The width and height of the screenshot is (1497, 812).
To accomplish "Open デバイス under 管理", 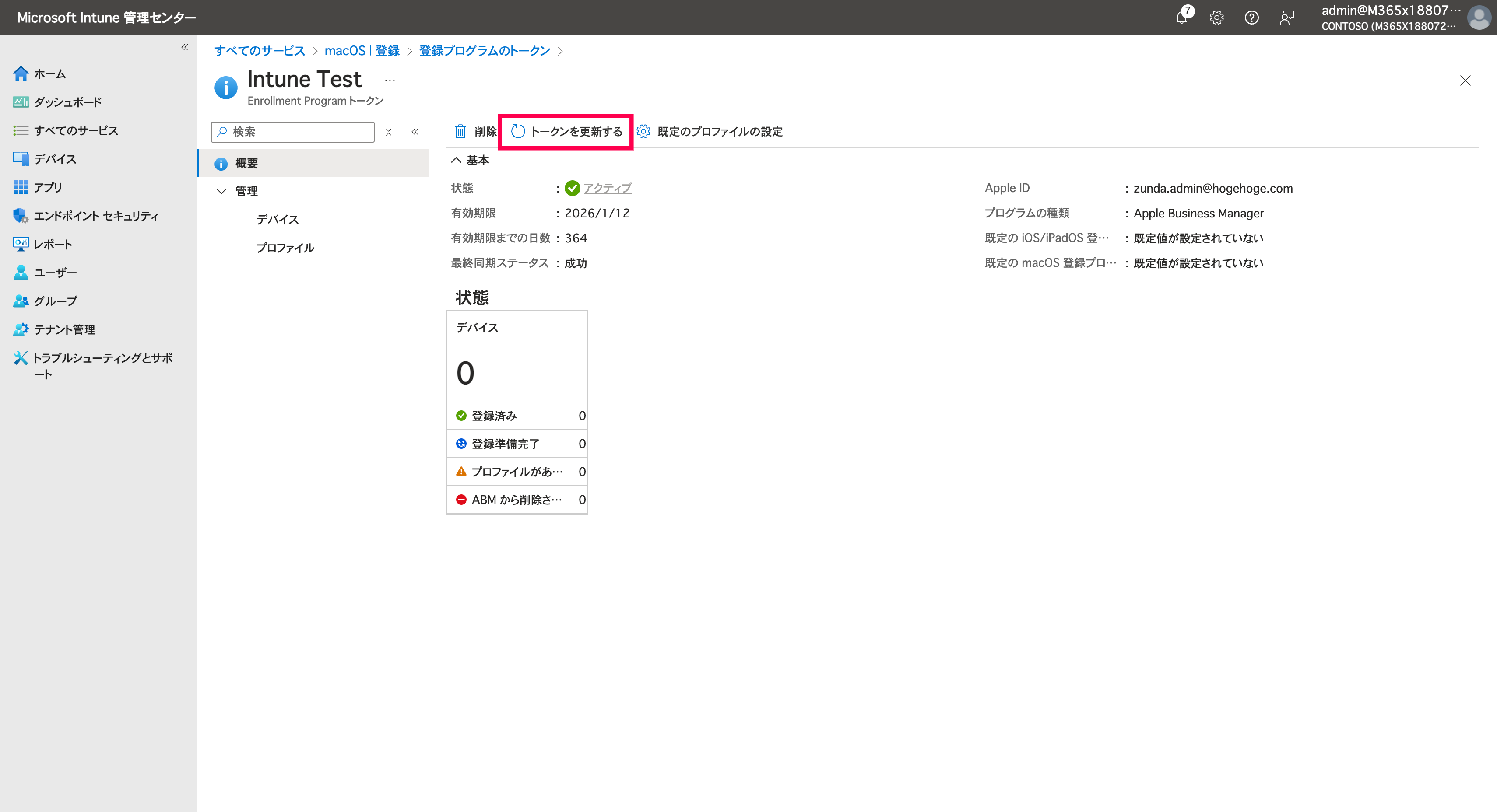I will point(278,220).
